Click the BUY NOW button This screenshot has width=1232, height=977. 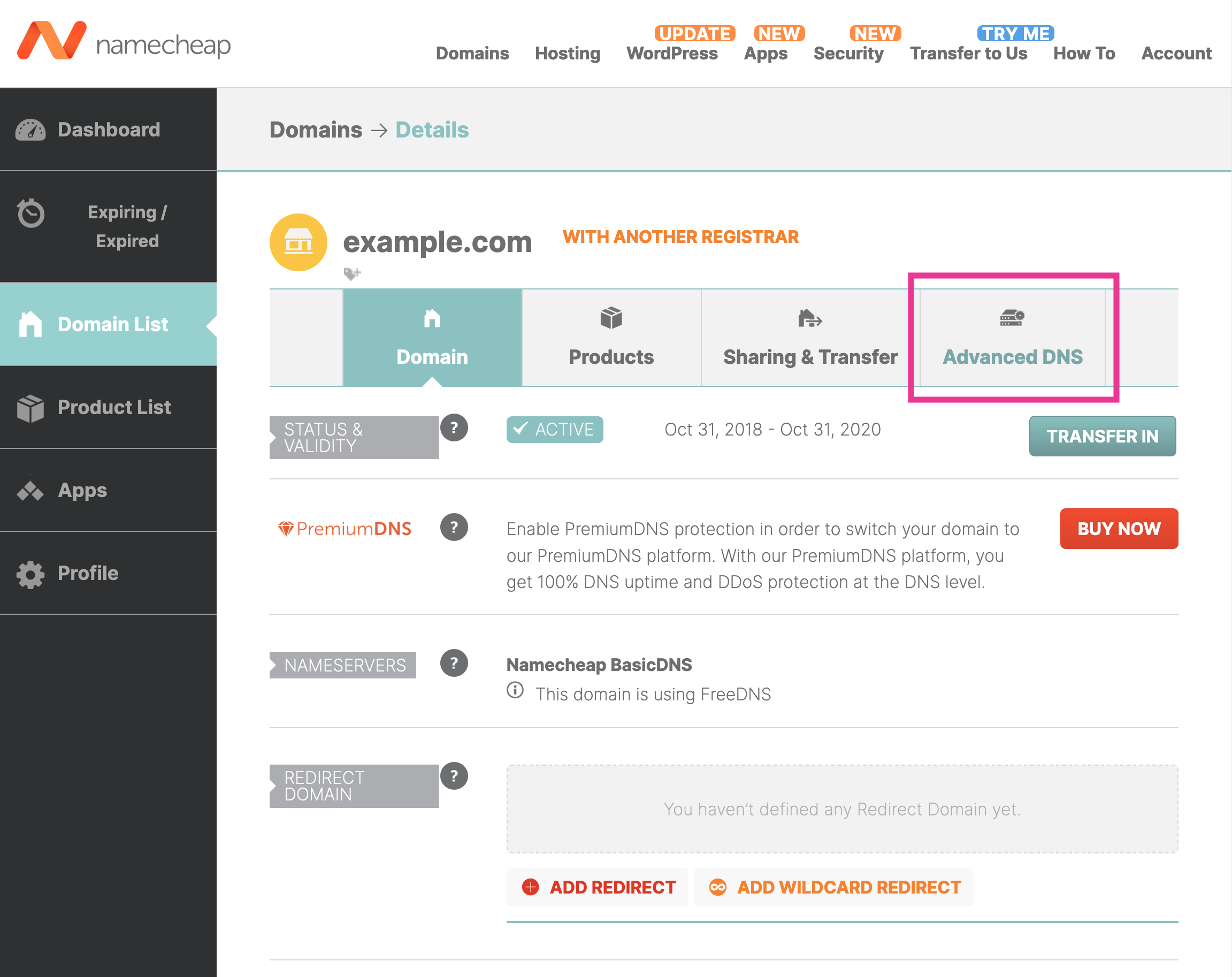coord(1119,529)
